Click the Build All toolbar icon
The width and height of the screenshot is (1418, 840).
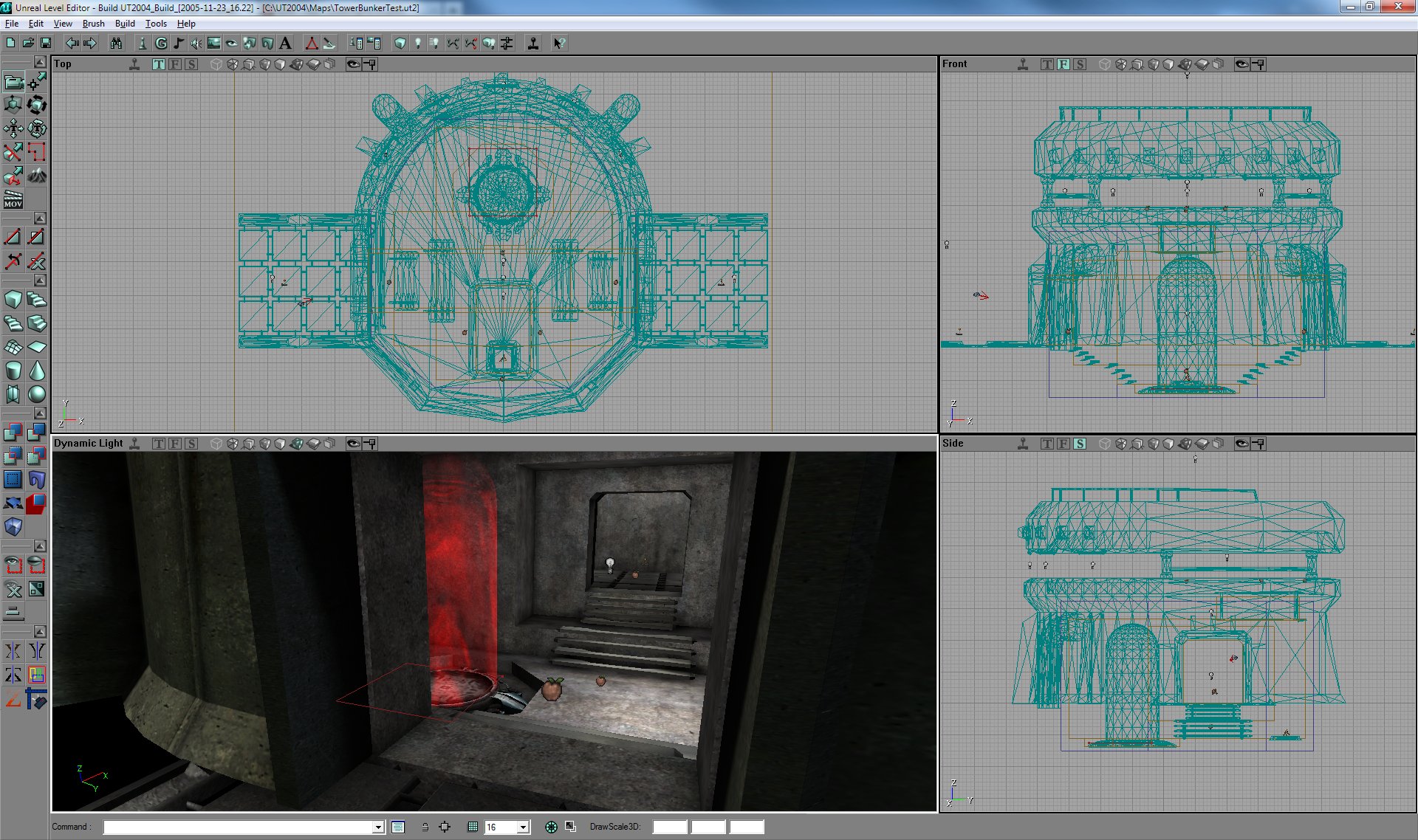489,44
